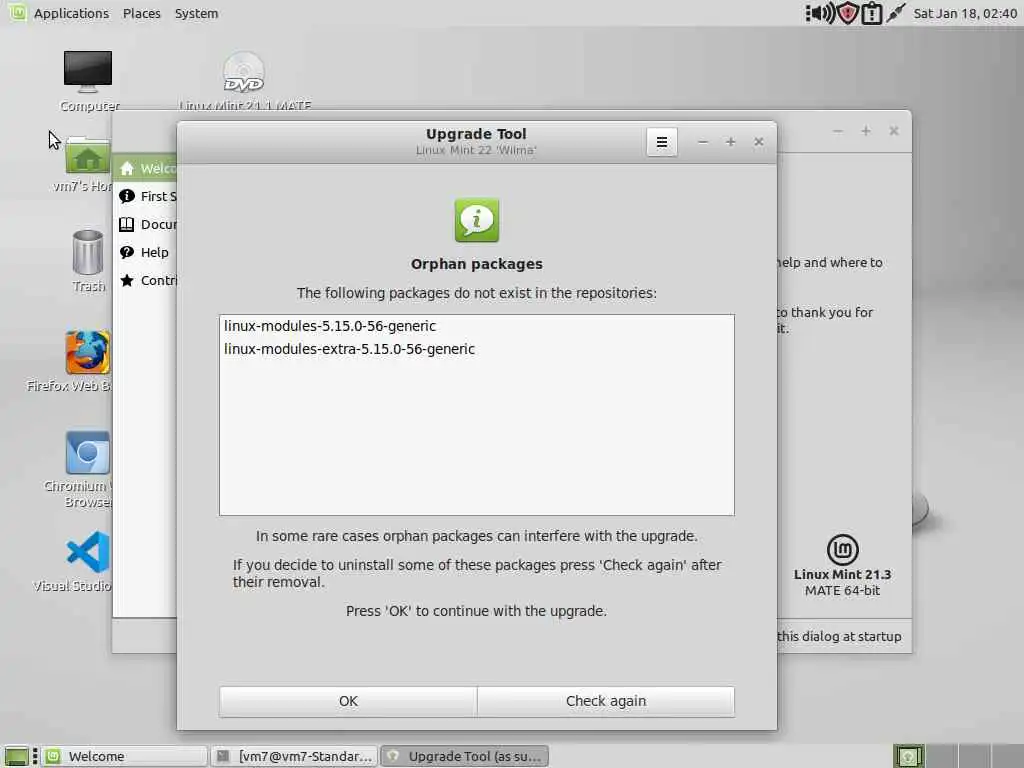The width and height of the screenshot is (1024, 768).
Task: Select the First Steps sidebar item
Action: tap(145, 196)
